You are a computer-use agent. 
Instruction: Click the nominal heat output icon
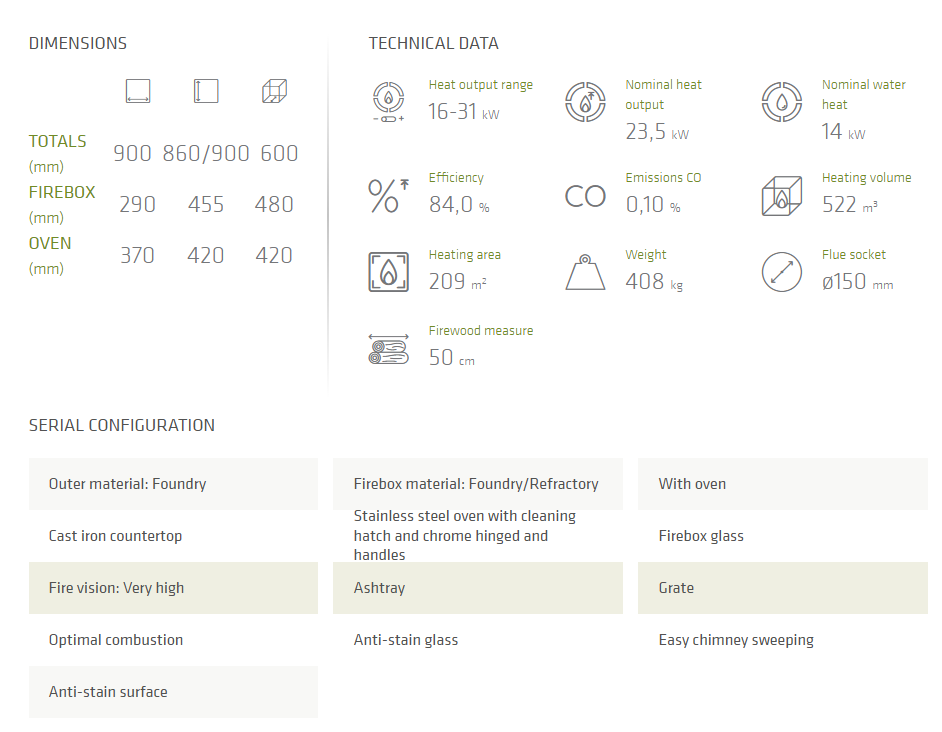pos(585,101)
